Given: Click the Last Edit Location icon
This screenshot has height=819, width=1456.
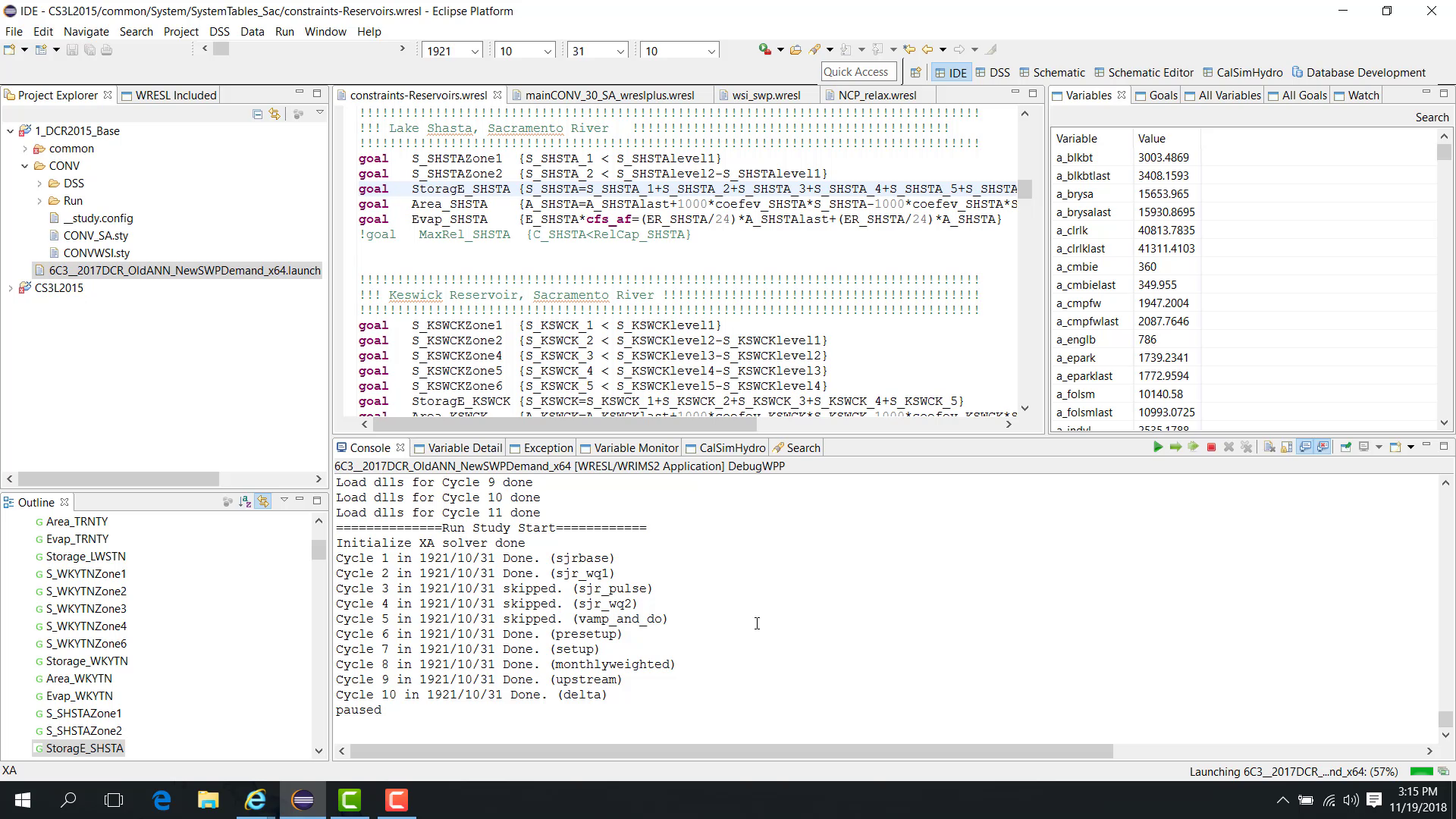Looking at the screenshot, I should click(x=909, y=49).
